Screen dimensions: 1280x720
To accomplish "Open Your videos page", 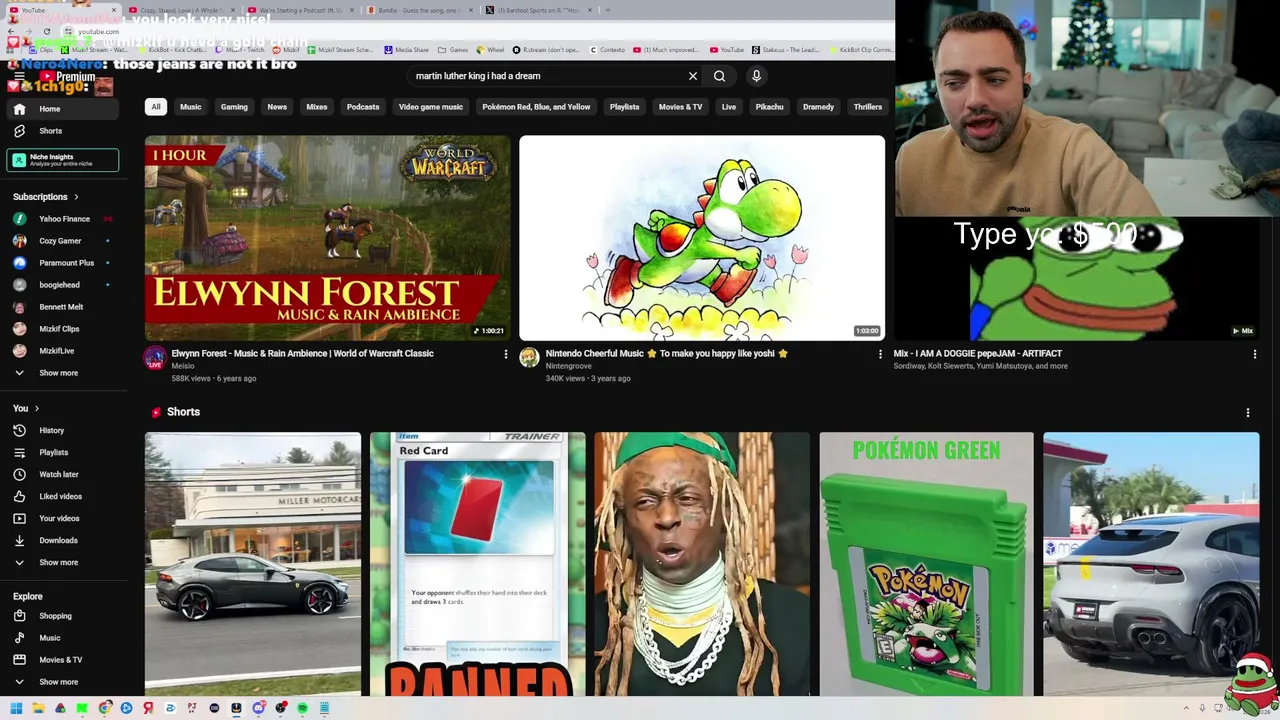I will [62, 518].
